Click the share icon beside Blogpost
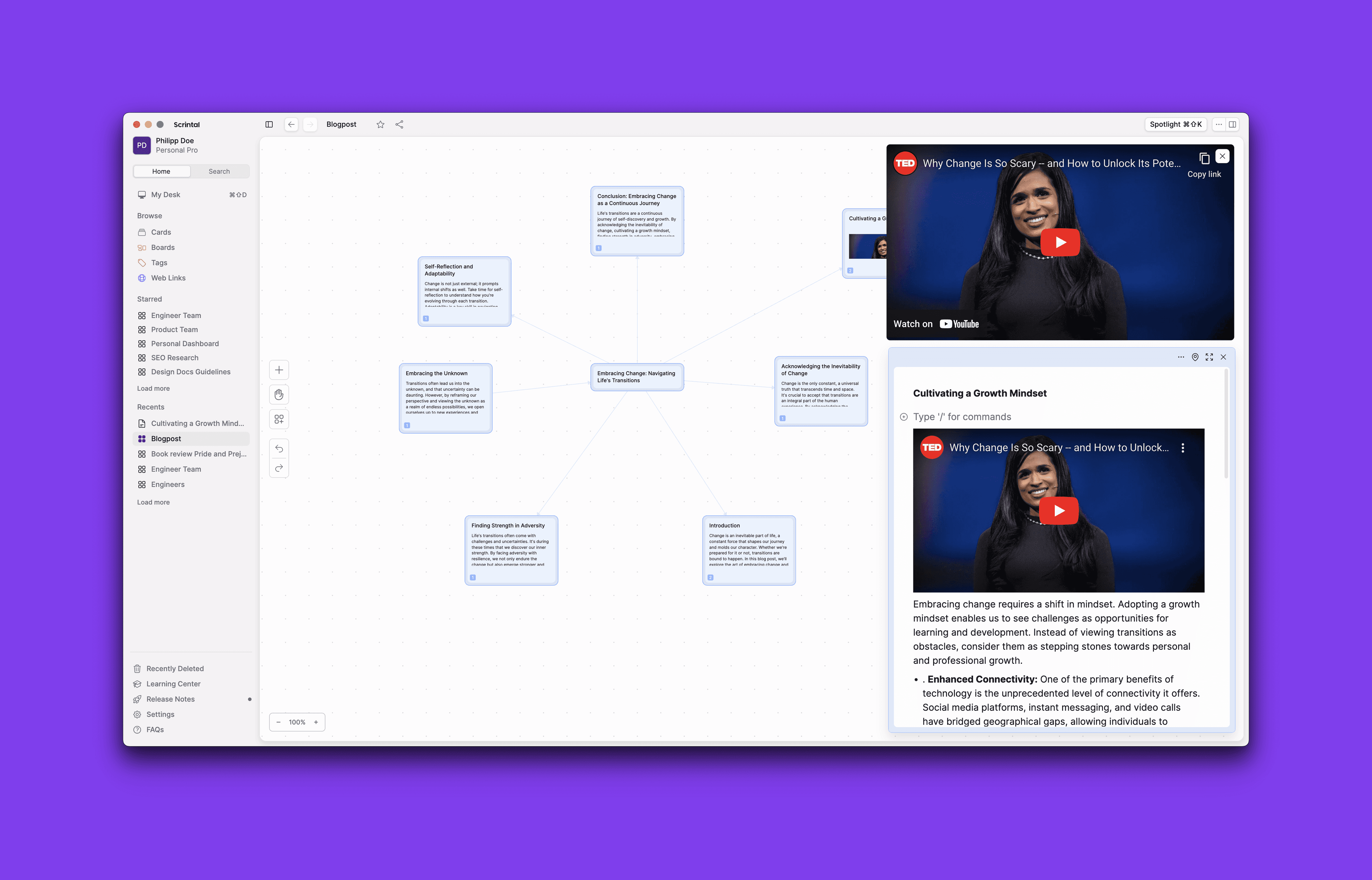The height and width of the screenshot is (880, 1372). point(399,125)
